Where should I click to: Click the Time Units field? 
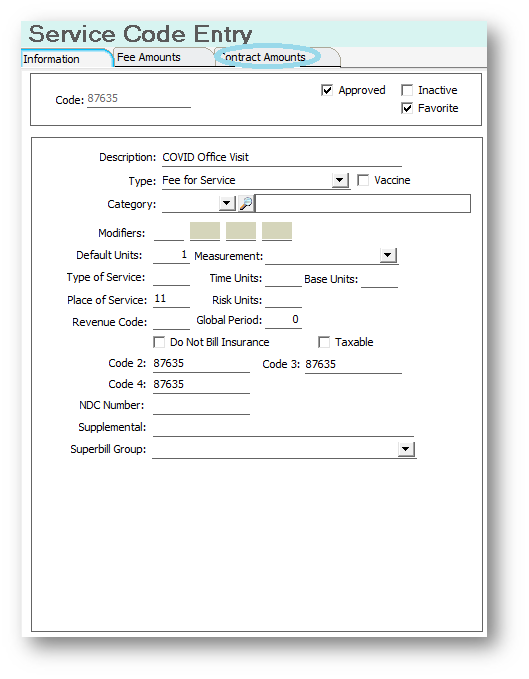coord(283,278)
